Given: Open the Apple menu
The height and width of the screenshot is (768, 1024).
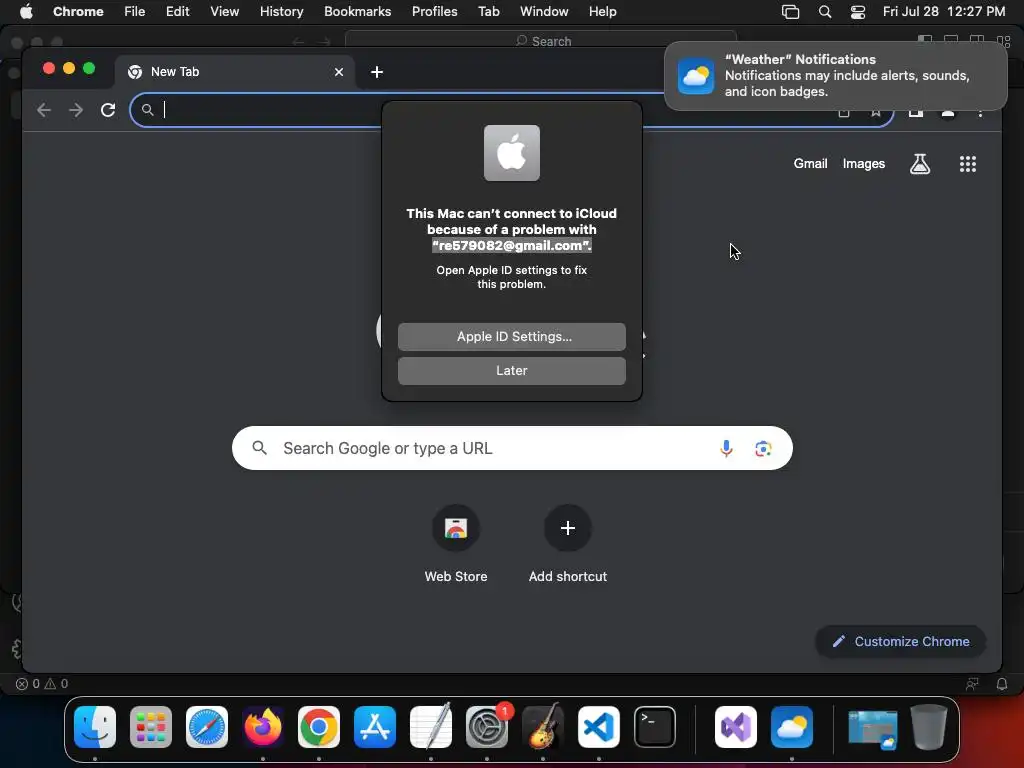Looking at the screenshot, I should [26, 11].
